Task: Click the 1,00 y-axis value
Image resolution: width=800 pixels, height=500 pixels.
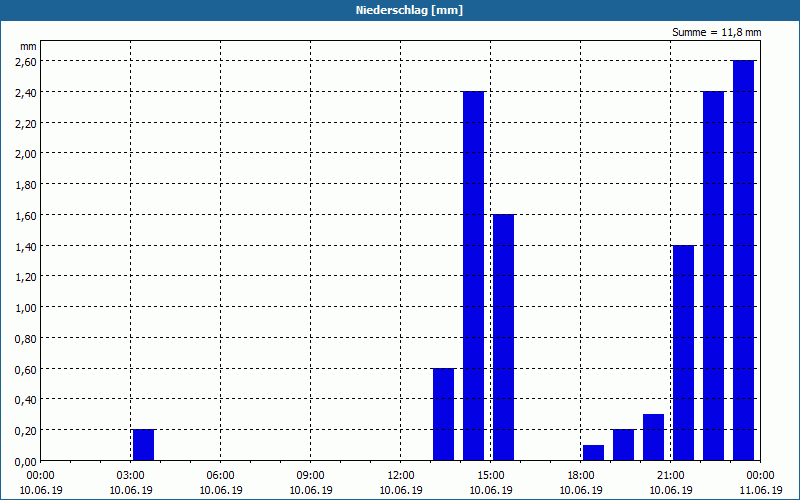Action: pos(26,308)
